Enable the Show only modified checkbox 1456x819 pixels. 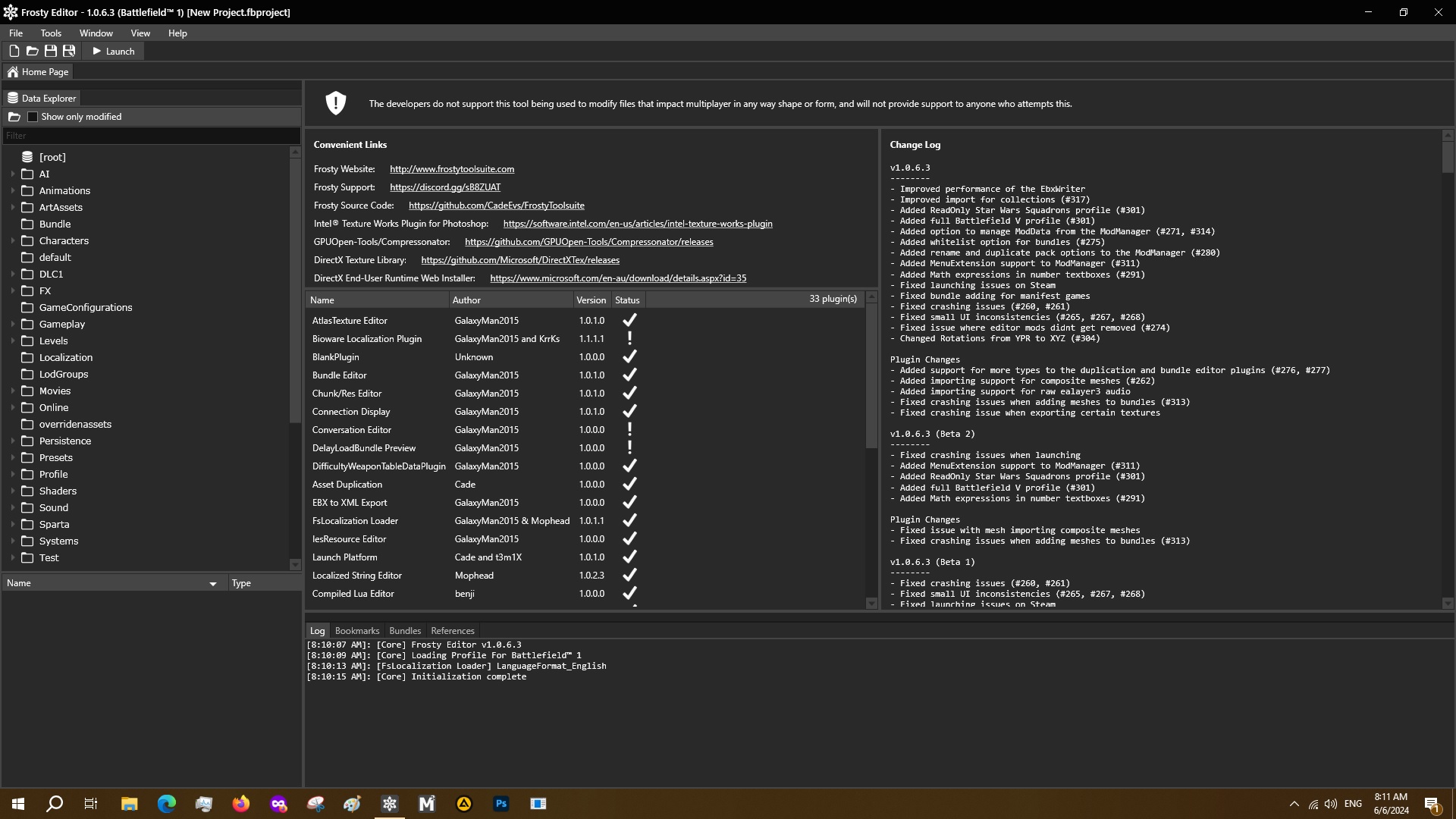tap(33, 117)
